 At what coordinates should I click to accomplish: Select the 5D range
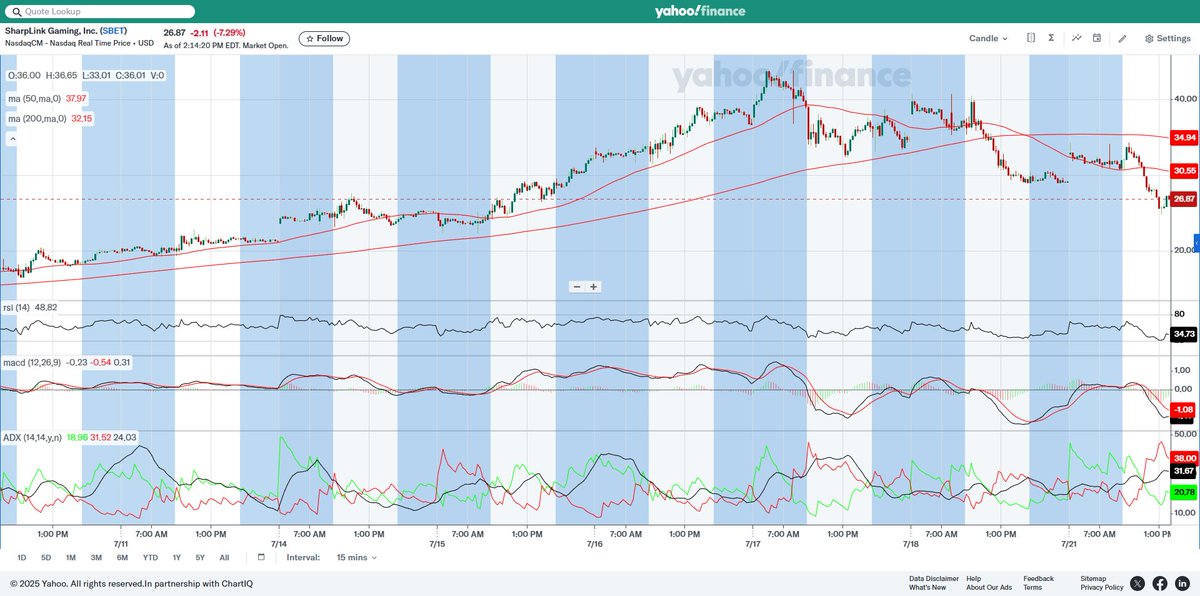coord(46,557)
